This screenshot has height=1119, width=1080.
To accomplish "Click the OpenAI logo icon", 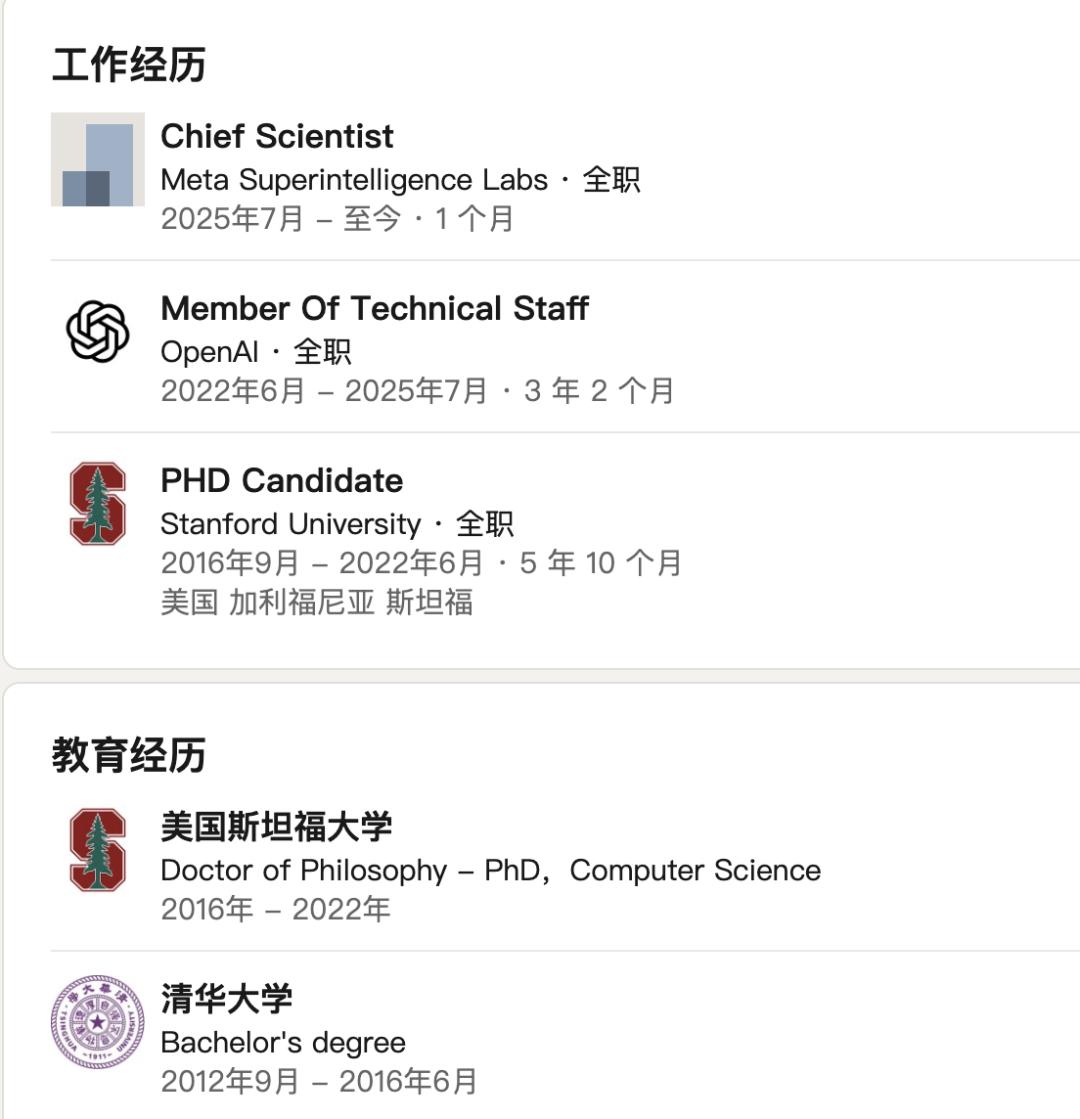I will tap(98, 332).
